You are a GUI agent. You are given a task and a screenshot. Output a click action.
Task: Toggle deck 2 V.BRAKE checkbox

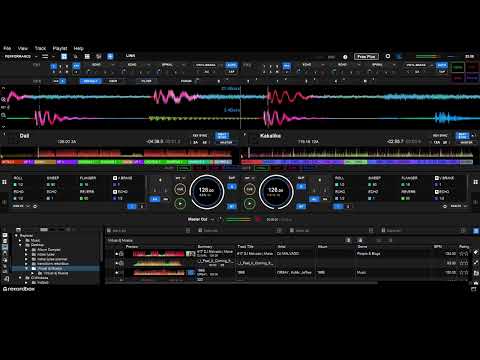click(x=437, y=178)
